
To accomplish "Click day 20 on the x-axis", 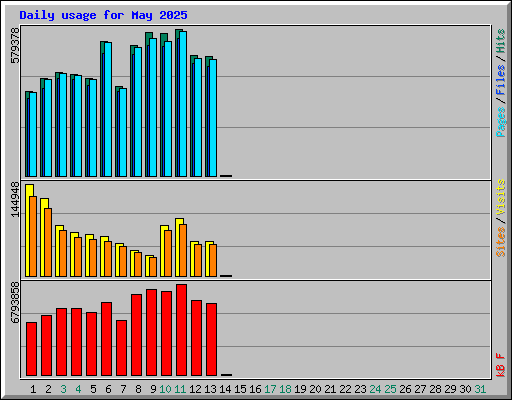I will click(x=315, y=389).
